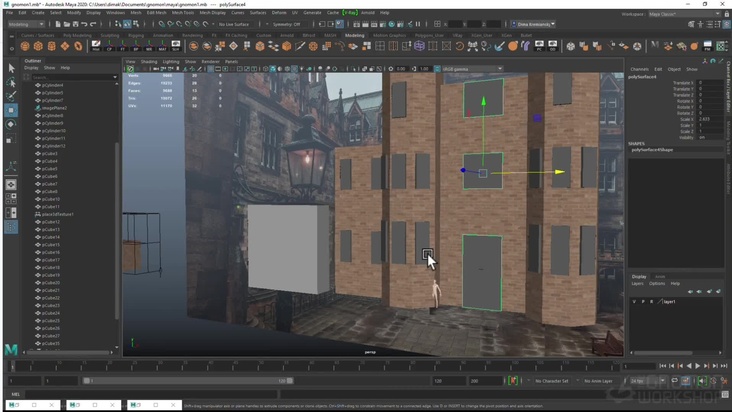Click the Hist shelf button
Image resolution: width=732 pixels, height=412 pixels.
tap(96, 46)
